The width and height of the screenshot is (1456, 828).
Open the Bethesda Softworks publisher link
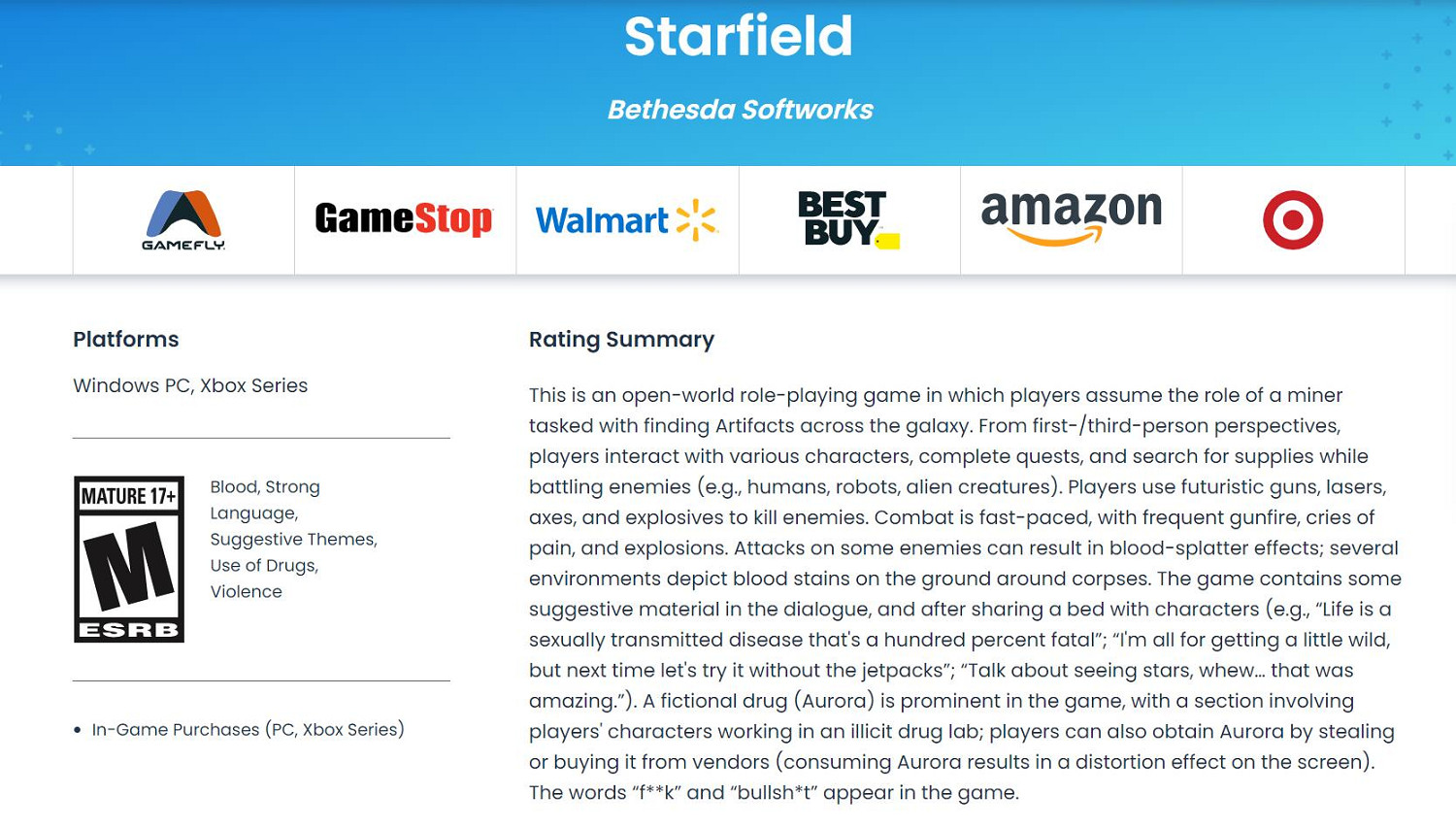pos(740,110)
